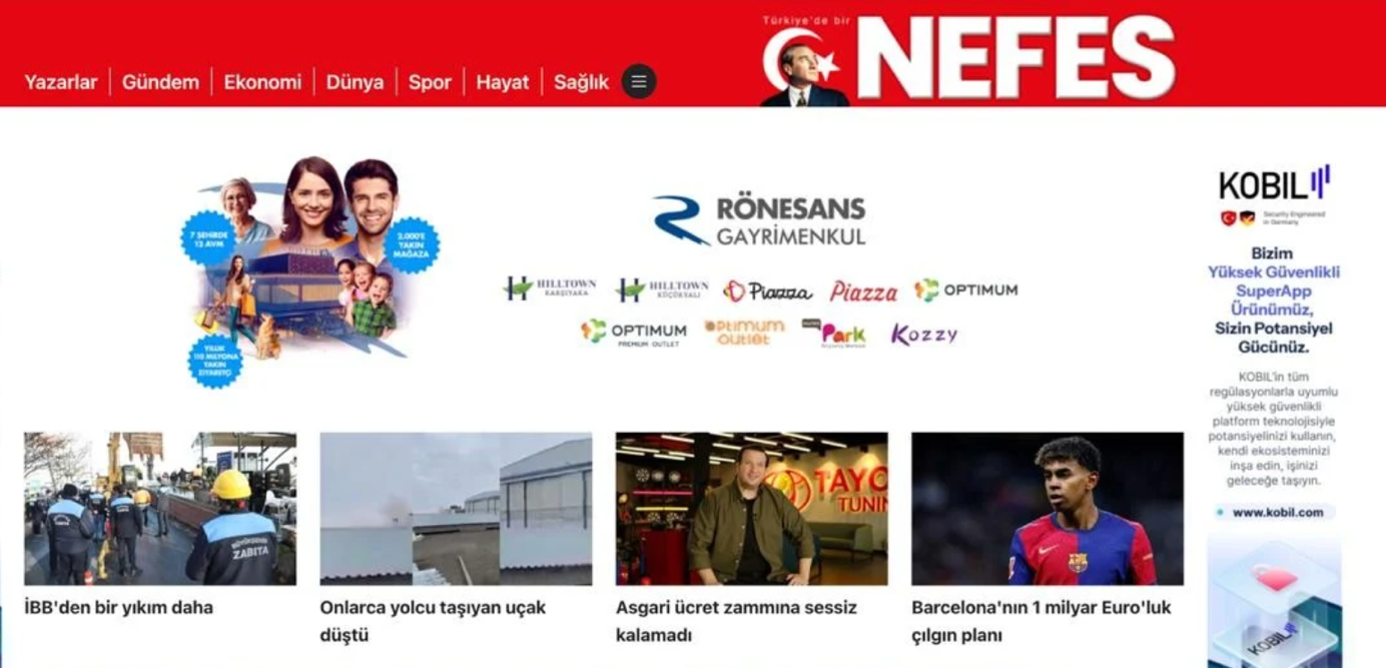This screenshot has height=672, width=1390.
Task: Go to the Gündem section
Action: pos(161,83)
